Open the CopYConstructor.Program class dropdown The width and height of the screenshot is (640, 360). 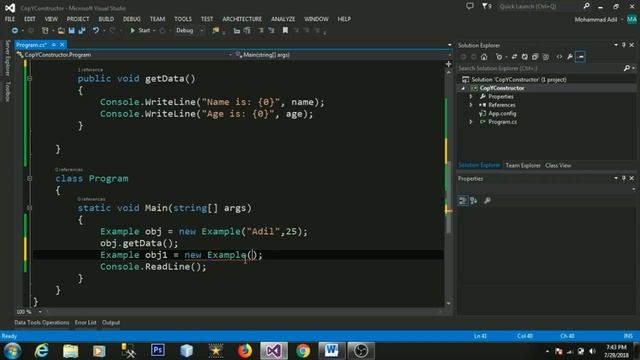[124, 55]
